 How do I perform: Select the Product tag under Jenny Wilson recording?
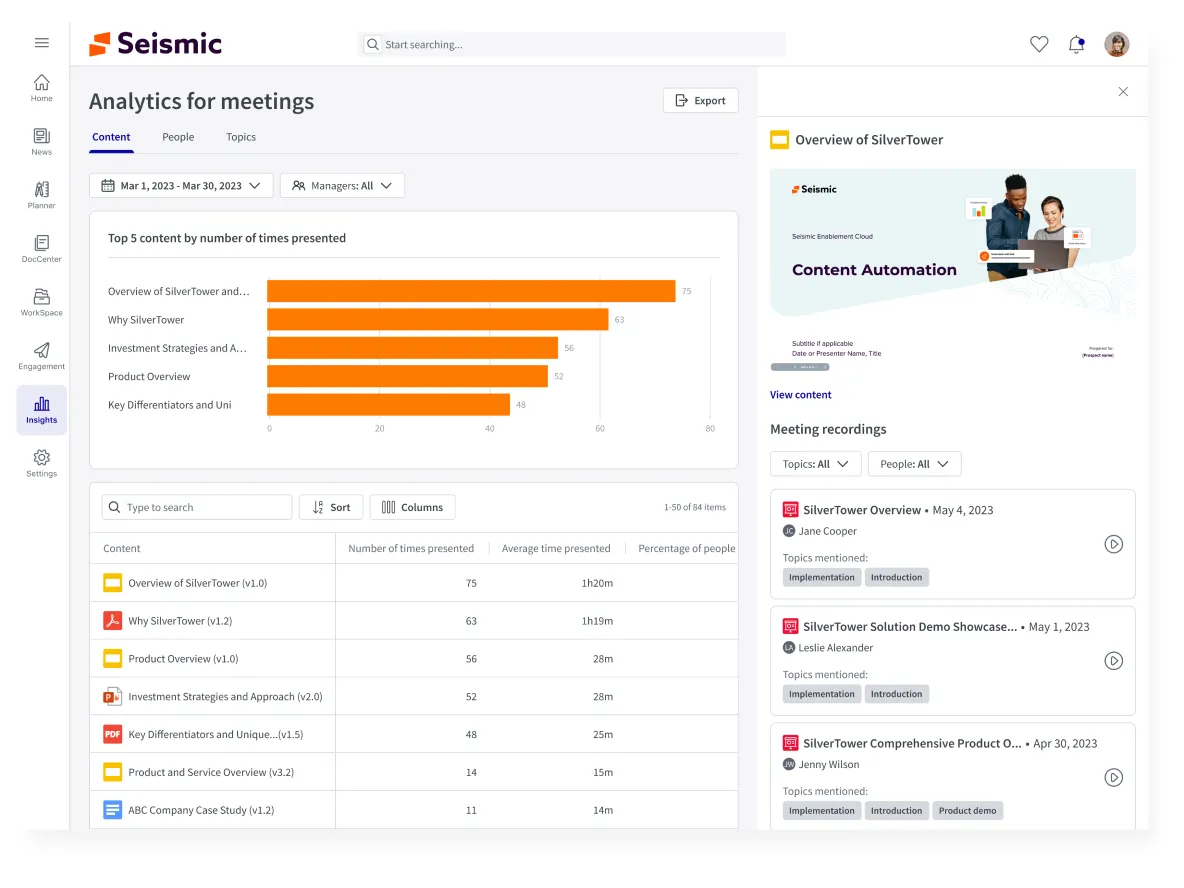coord(967,810)
